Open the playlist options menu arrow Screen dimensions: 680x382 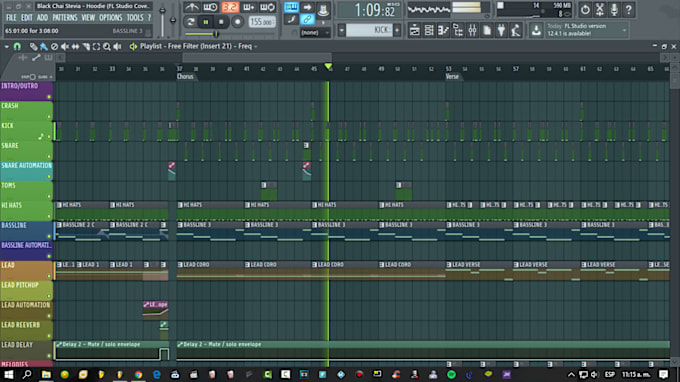7,46
